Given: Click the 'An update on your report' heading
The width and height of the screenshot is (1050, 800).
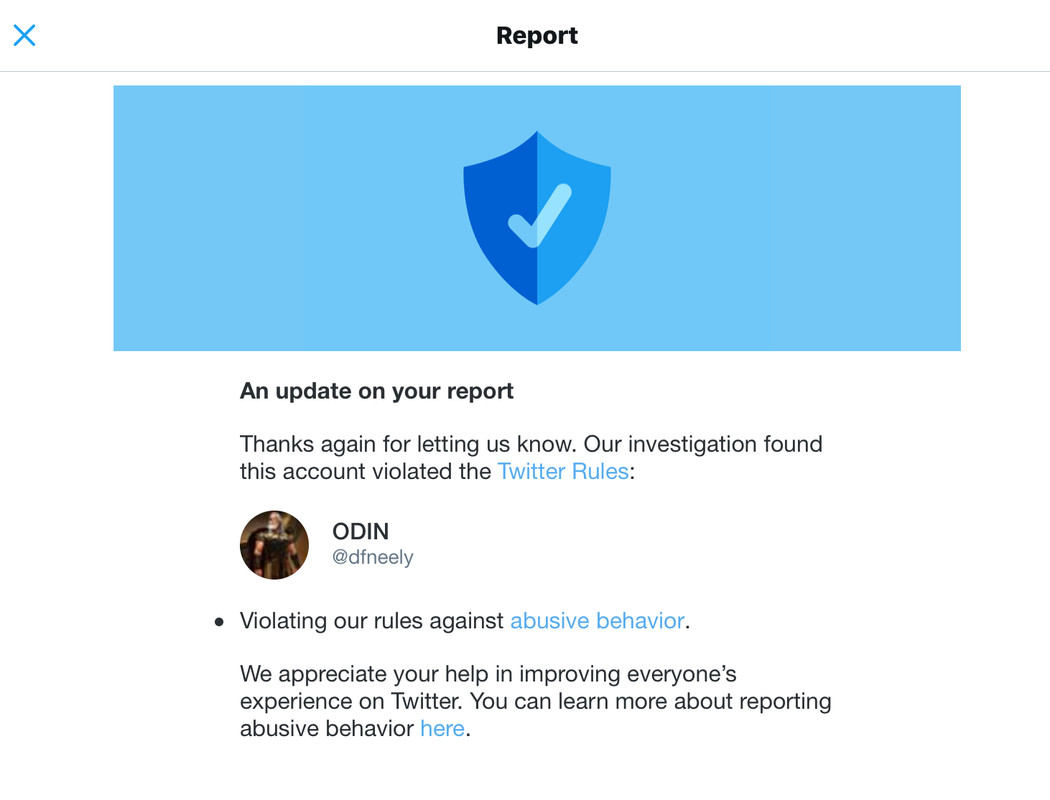Looking at the screenshot, I should [377, 391].
